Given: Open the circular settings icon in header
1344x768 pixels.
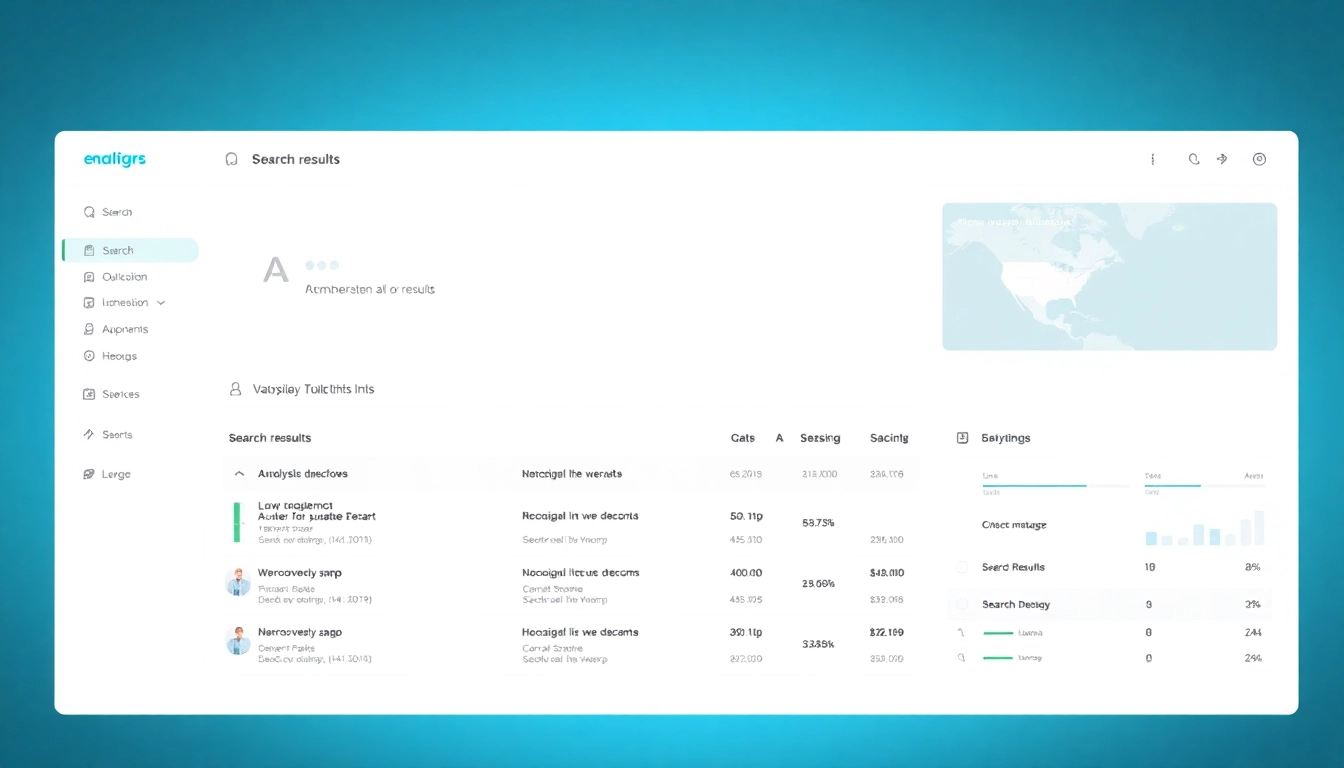Looking at the screenshot, I should tap(1259, 159).
